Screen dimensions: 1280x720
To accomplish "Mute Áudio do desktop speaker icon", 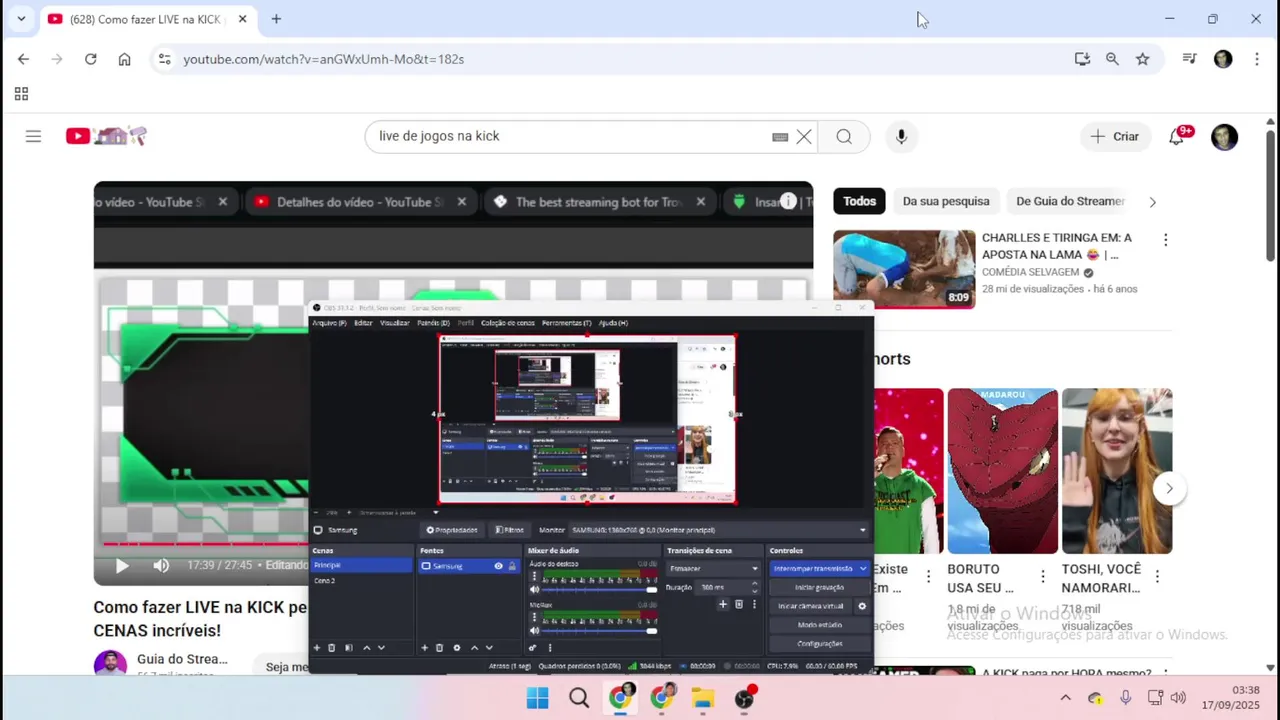I will coord(534,590).
